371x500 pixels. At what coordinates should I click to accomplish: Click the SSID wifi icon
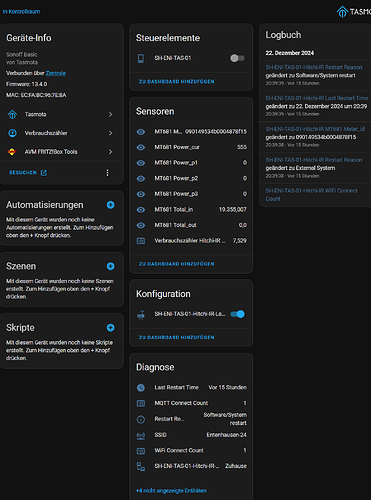click(141, 435)
